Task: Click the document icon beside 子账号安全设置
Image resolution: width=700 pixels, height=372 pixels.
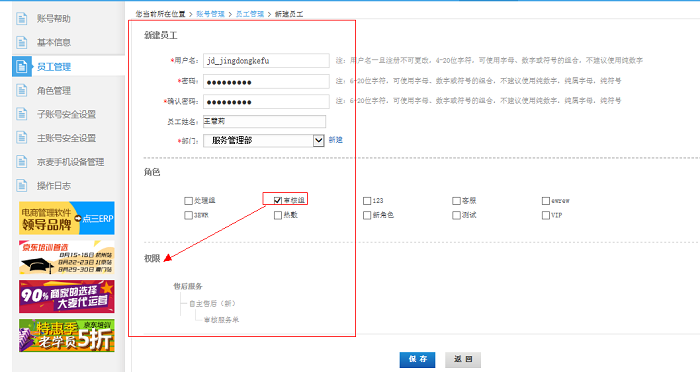Action: tap(21, 114)
